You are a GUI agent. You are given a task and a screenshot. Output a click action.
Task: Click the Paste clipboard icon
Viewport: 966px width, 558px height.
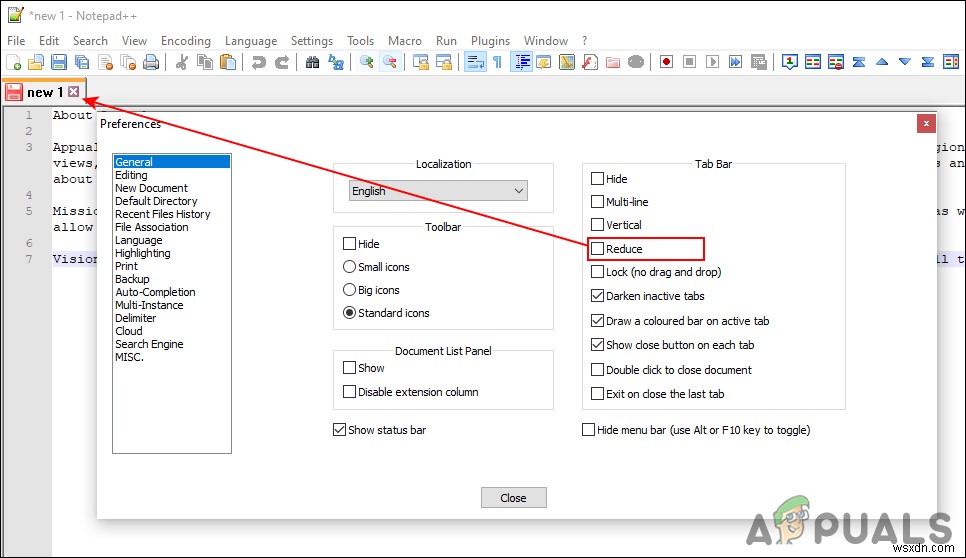tap(228, 62)
